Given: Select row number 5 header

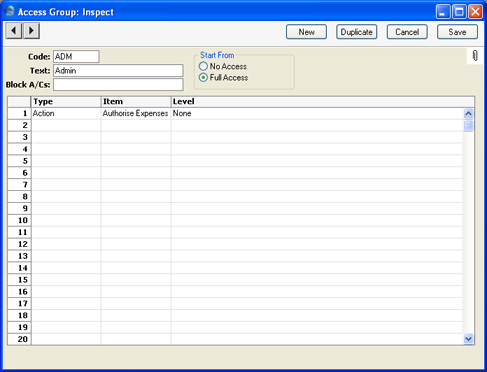Looking at the screenshot, I should pos(19,161).
